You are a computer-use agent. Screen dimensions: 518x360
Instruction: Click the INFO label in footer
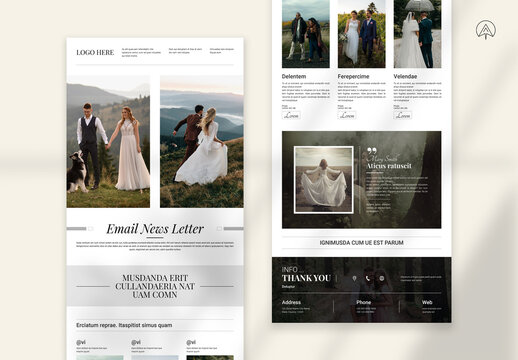tap(290, 269)
